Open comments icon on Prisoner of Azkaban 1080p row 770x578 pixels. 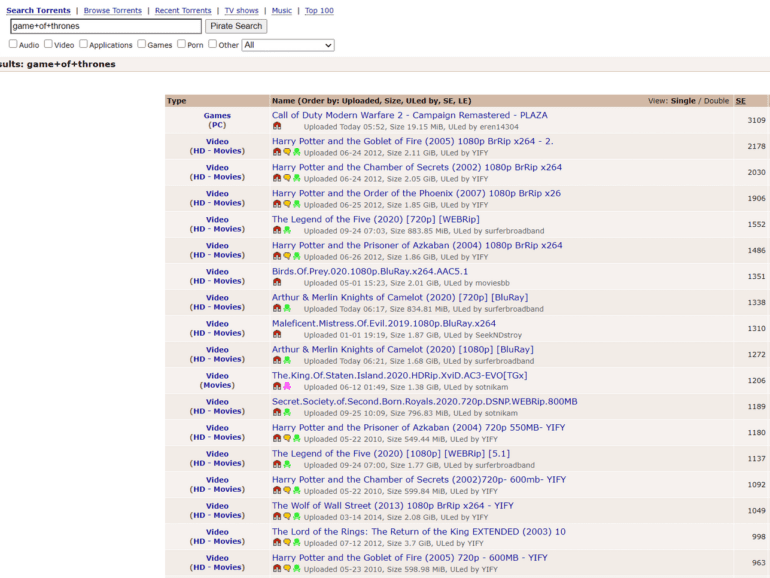click(287, 256)
